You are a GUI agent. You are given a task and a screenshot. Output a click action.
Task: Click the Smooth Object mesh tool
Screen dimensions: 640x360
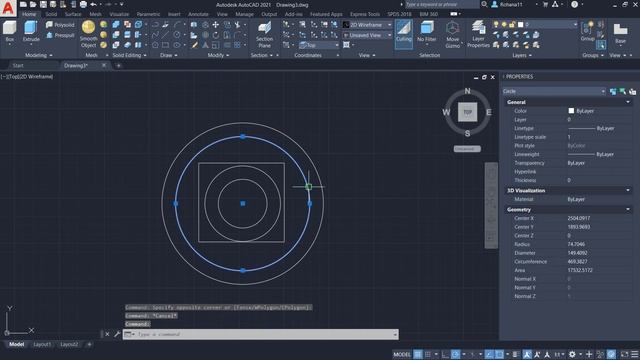point(88,34)
